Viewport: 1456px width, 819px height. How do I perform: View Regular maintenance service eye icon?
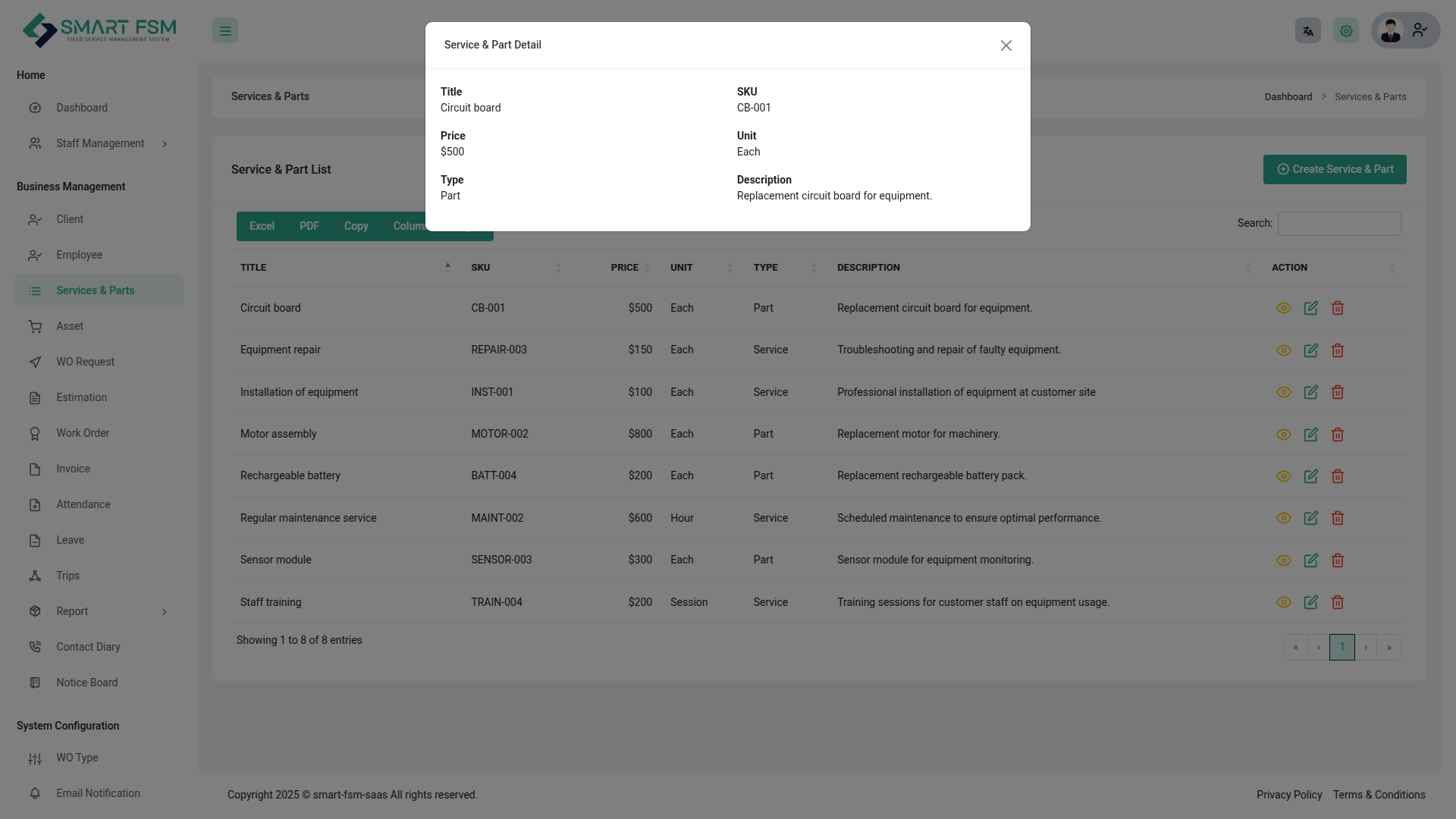[x=1283, y=518]
